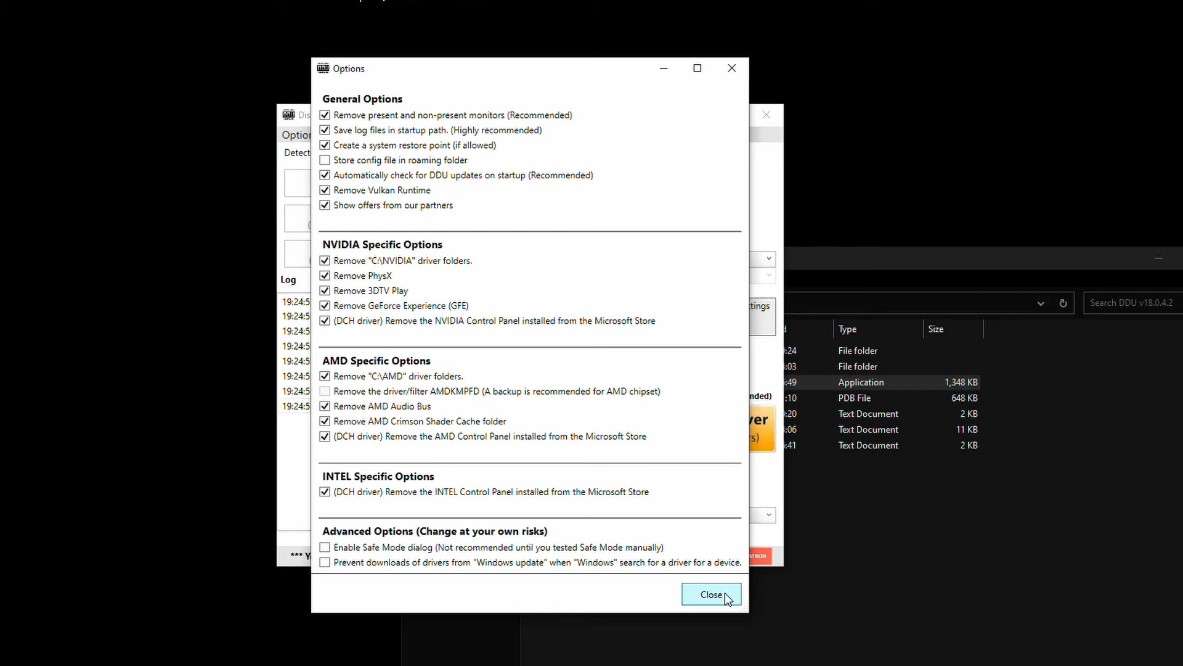Uncheck 'Show offers from our partners'
1183x666 pixels.
coord(325,205)
